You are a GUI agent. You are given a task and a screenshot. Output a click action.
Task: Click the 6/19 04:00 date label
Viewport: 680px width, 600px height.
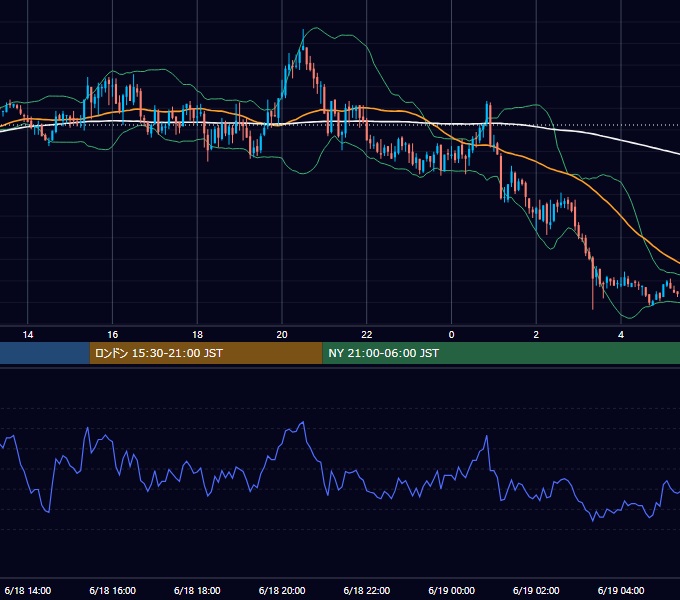pyautogui.click(x=621, y=590)
